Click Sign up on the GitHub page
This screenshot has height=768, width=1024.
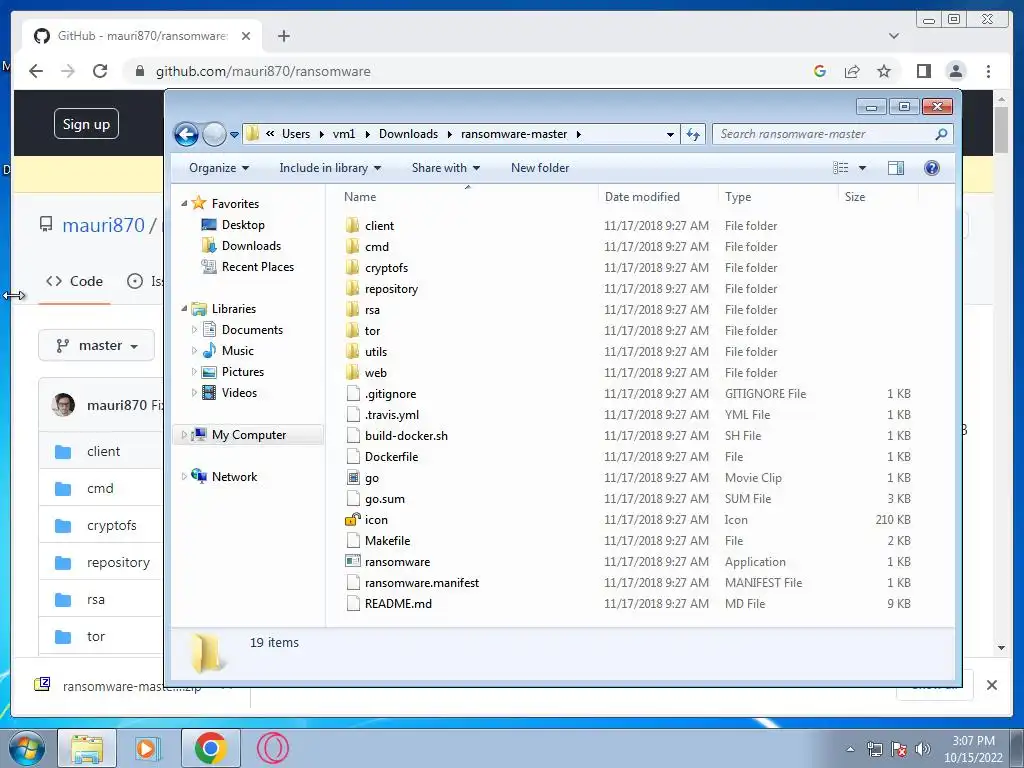coord(86,124)
